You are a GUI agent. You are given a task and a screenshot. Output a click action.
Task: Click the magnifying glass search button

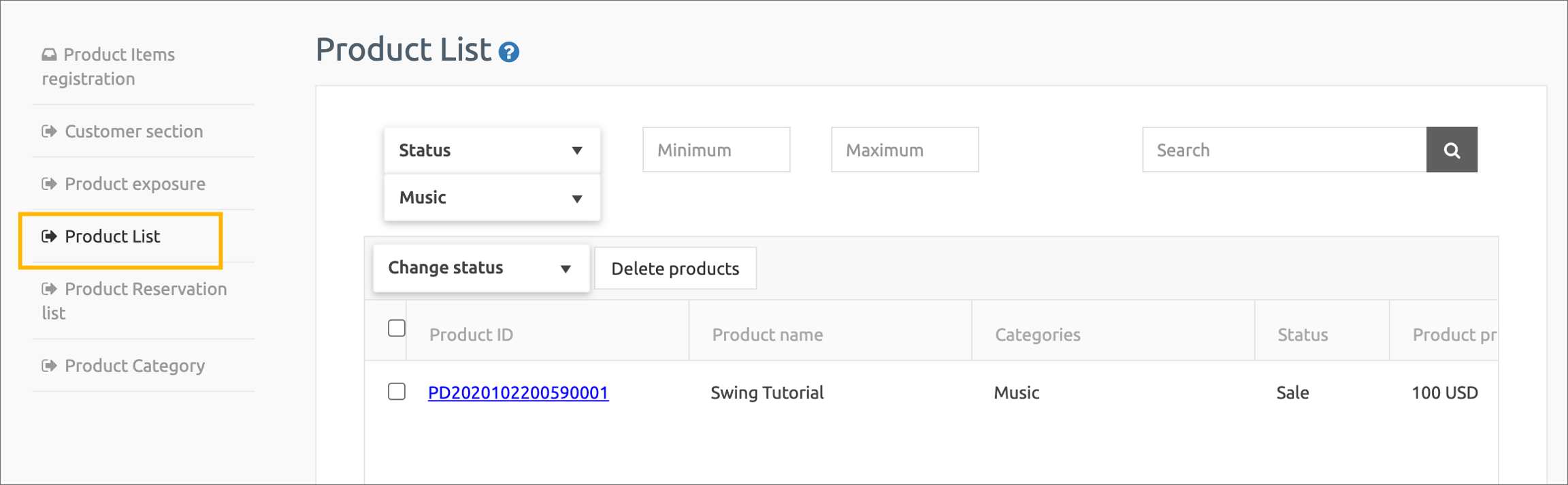pos(1451,150)
